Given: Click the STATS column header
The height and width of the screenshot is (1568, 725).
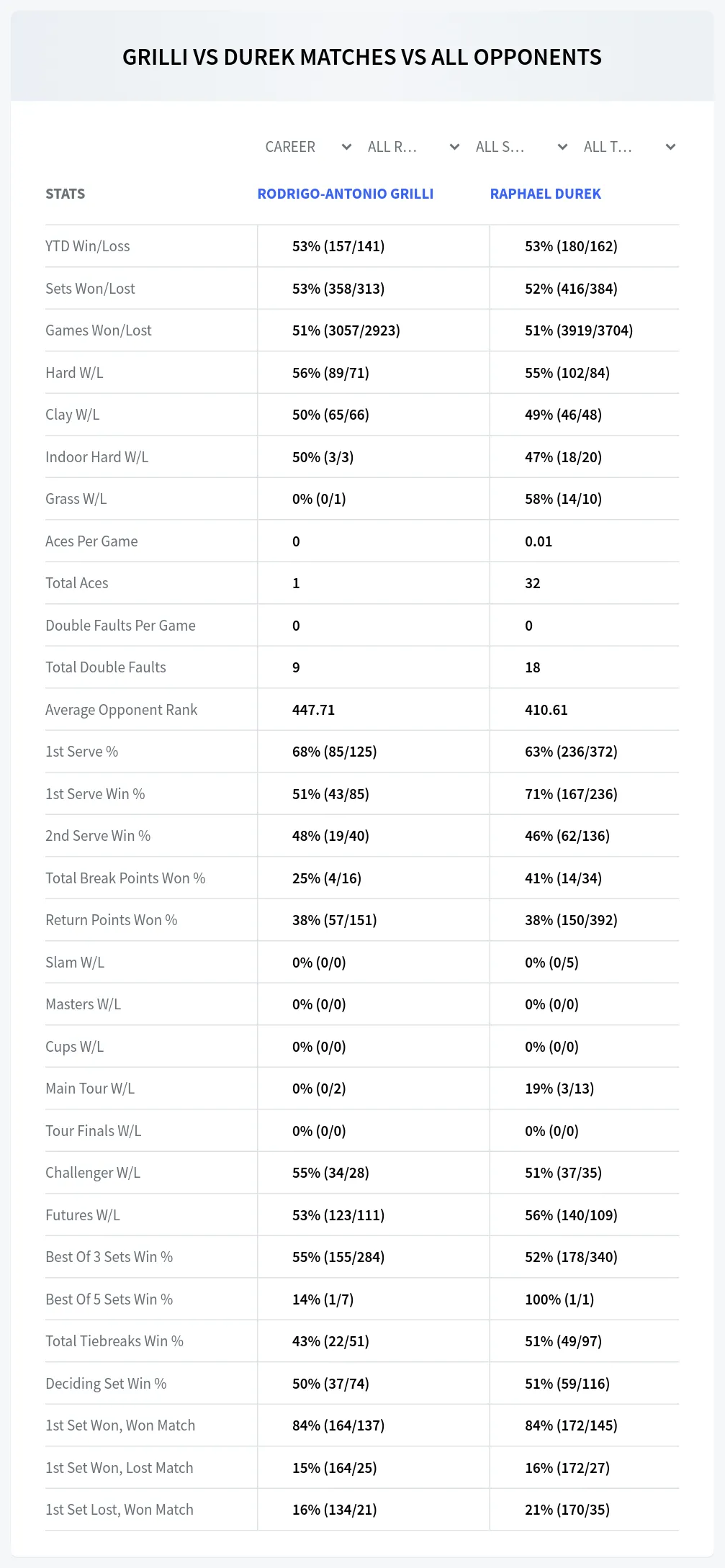Looking at the screenshot, I should [65, 194].
